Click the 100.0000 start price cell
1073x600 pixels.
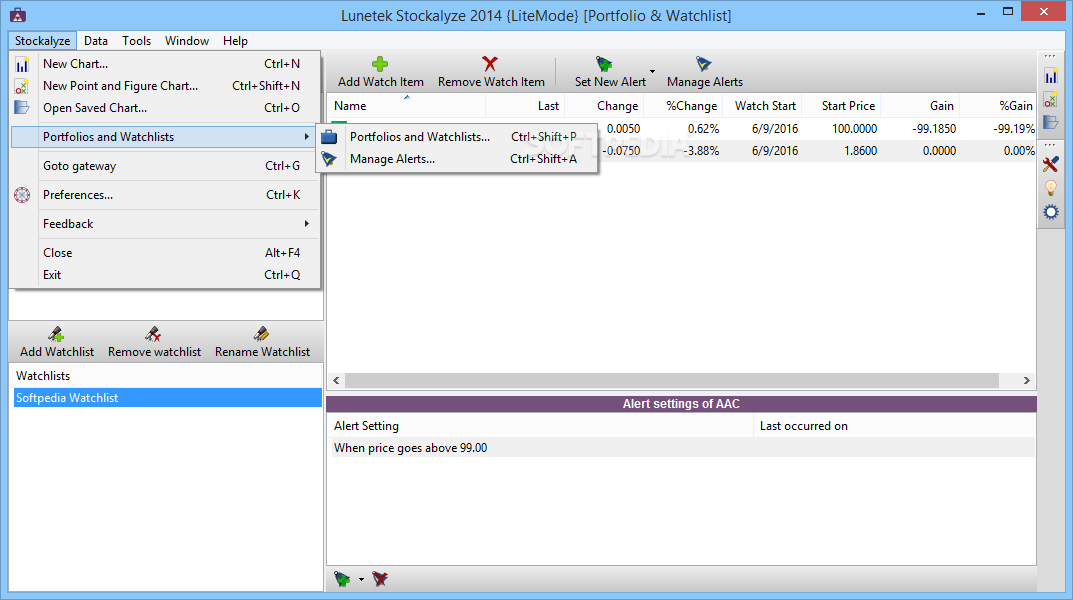(x=855, y=129)
